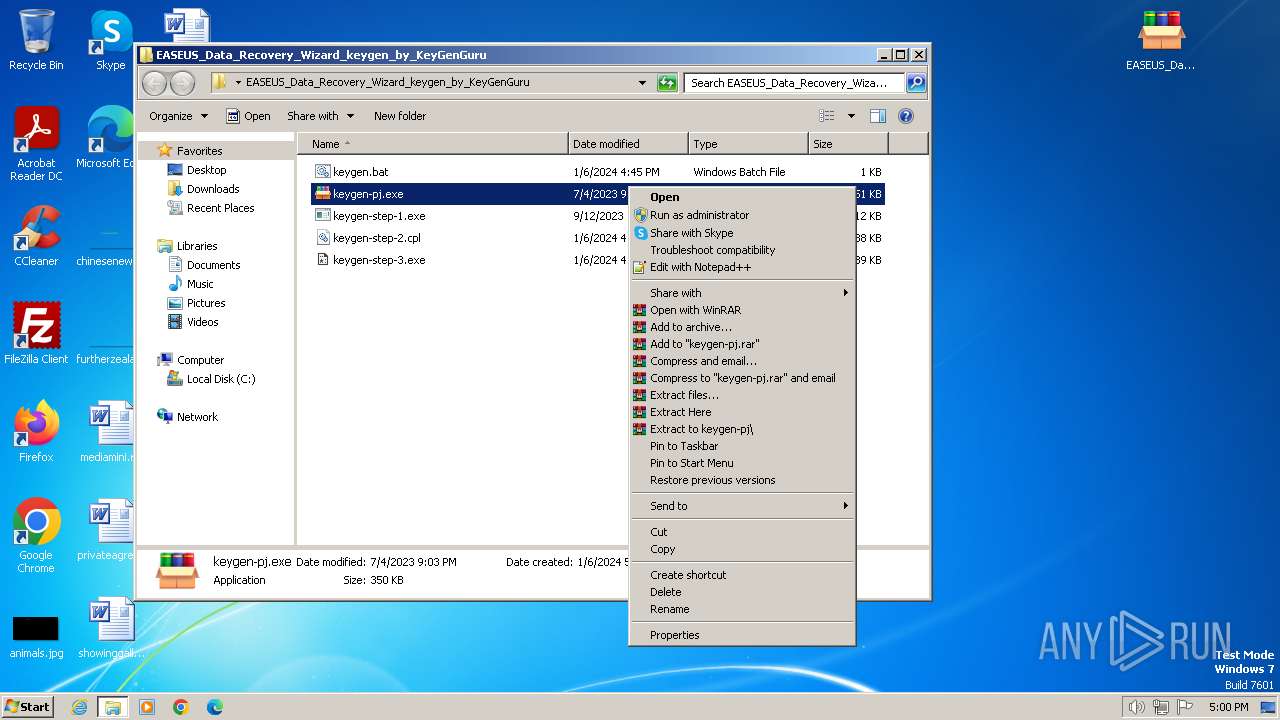Image resolution: width=1280 pixels, height=720 pixels.
Task: Choose Extract Here entry
Action: click(x=742, y=412)
